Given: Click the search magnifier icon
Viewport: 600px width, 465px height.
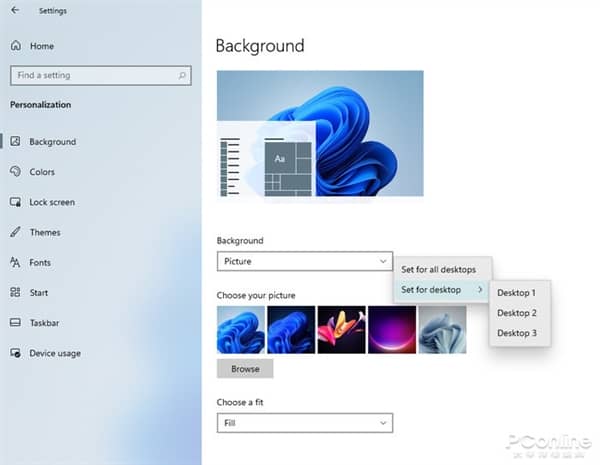Looking at the screenshot, I should pos(182,75).
